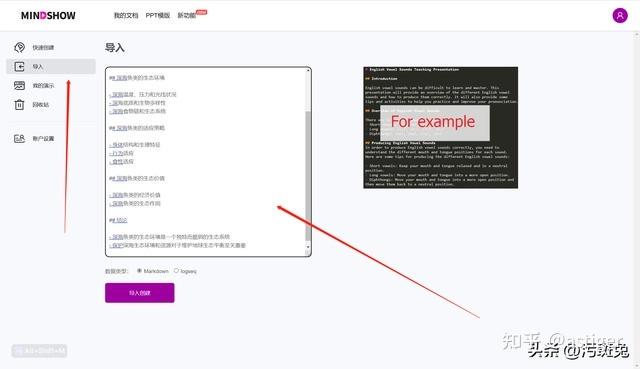Click inside the import text area
The height and width of the screenshot is (369, 640).
[208, 162]
